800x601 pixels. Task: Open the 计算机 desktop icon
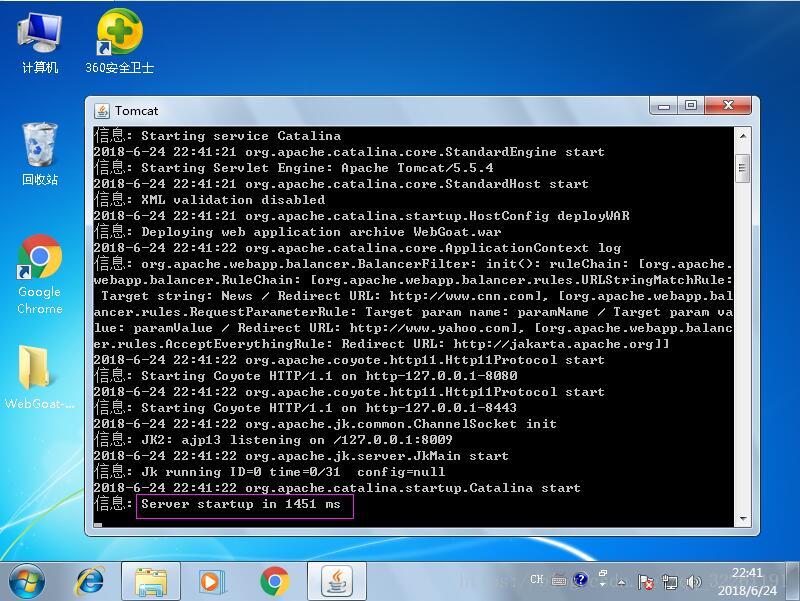[40, 43]
